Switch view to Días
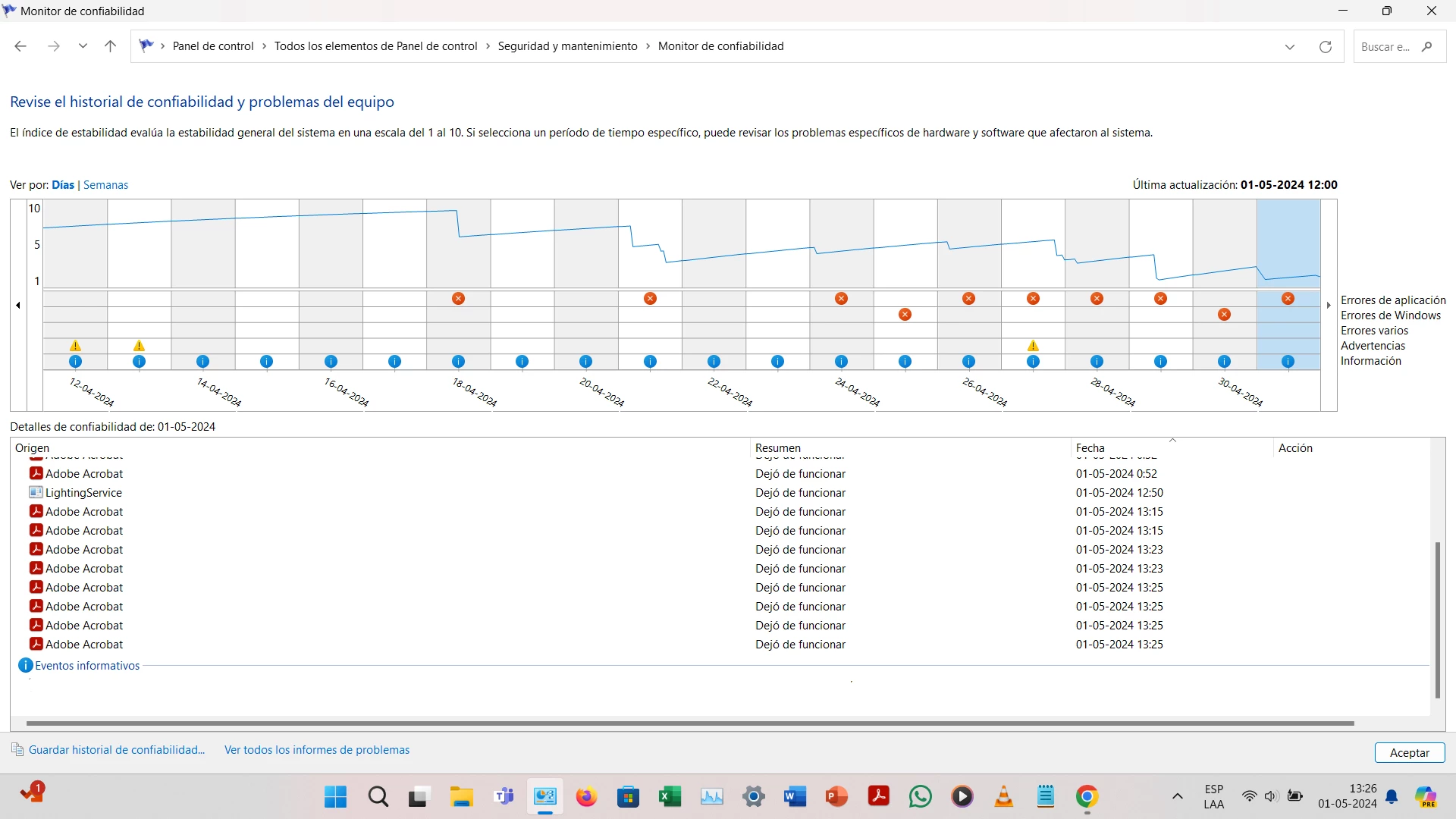Screen dimensions: 1456x819 click(x=63, y=185)
